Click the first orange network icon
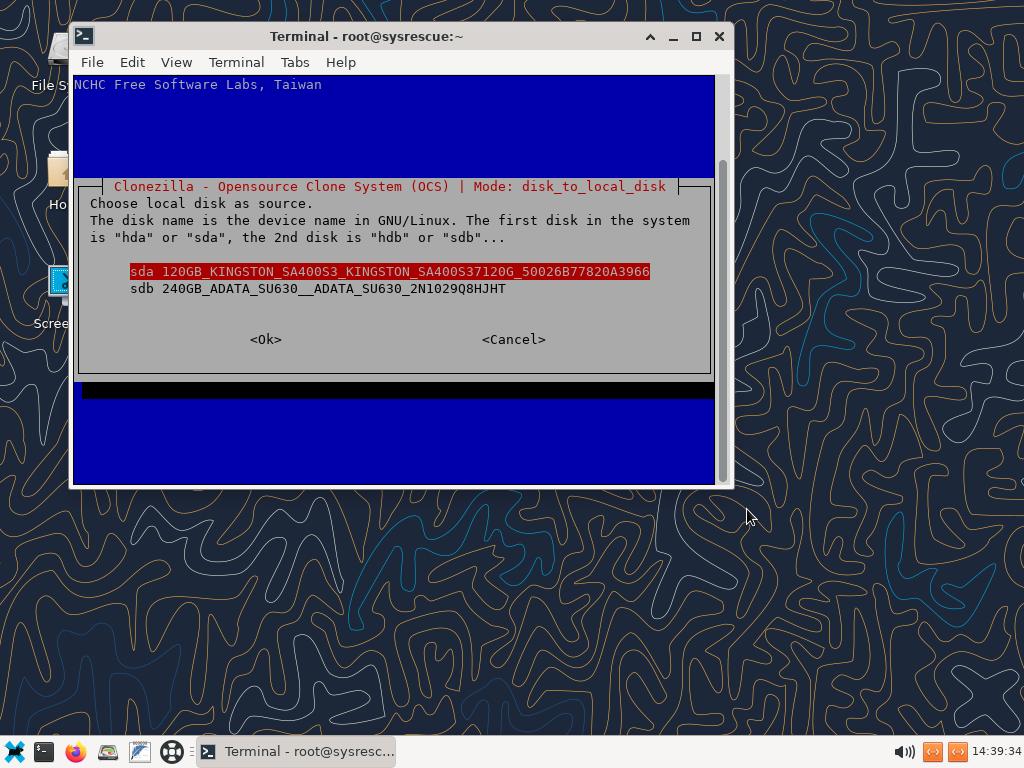The width and height of the screenshot is (1024, 768). click(932, 751)
